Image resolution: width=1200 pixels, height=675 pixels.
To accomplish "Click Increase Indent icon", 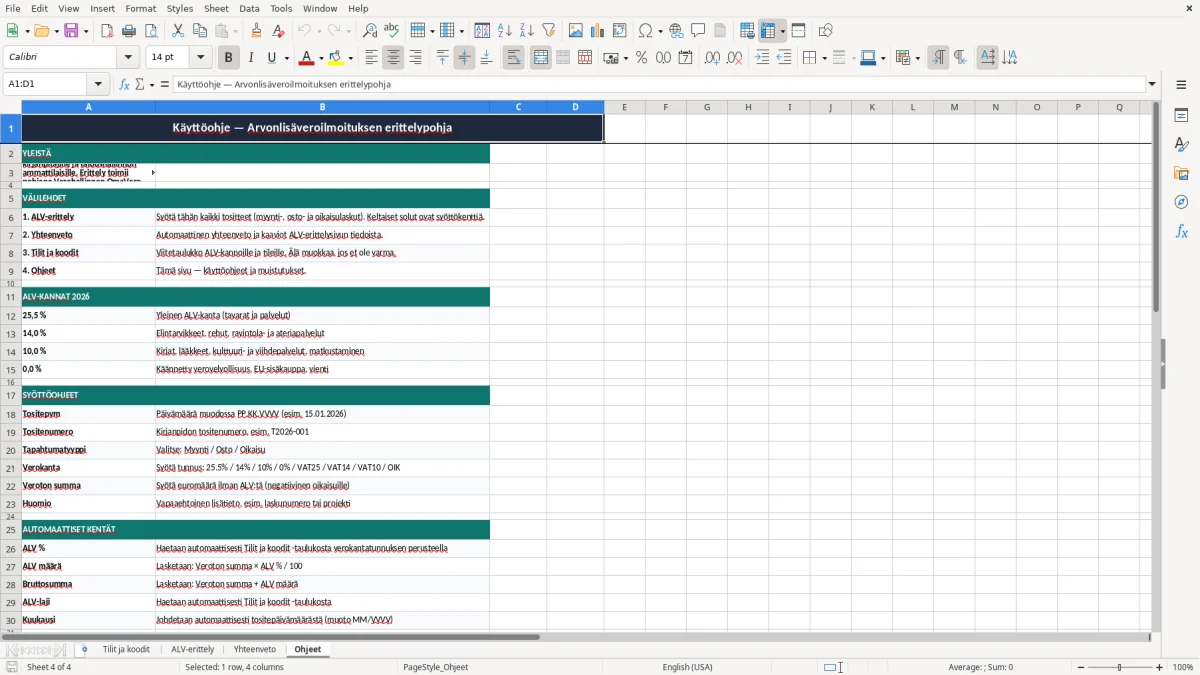I will point(762,58).
